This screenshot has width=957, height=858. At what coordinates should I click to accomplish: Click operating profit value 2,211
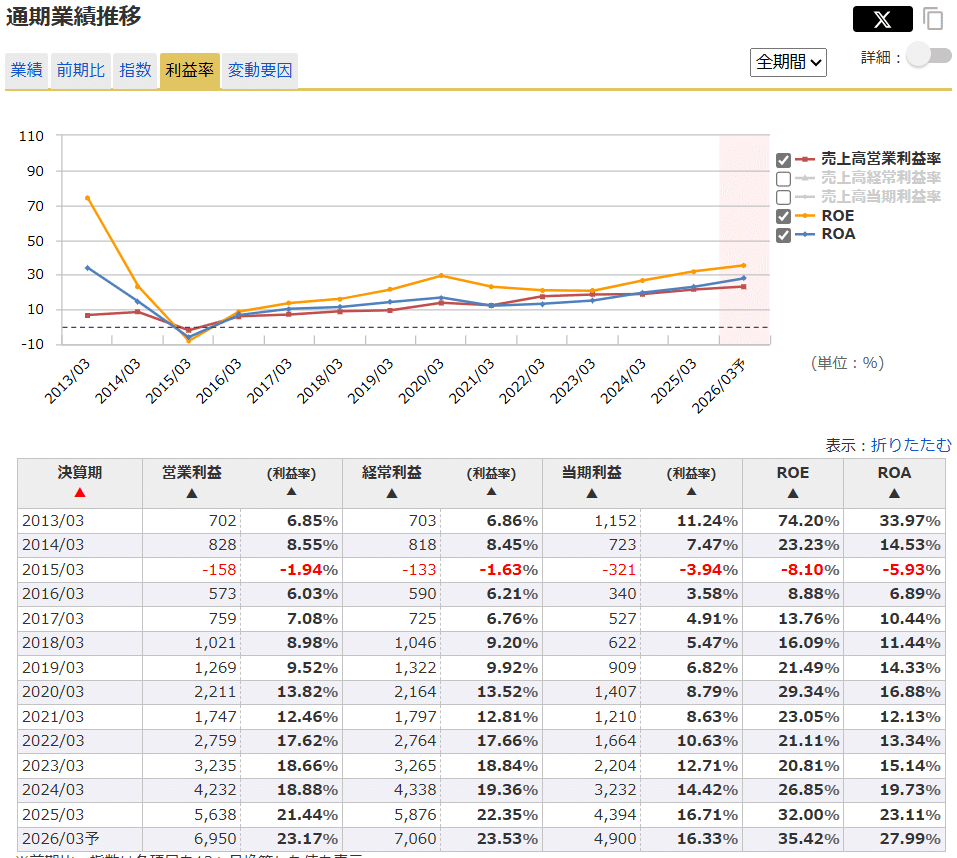pyautogui.click(x=215, y=692)
